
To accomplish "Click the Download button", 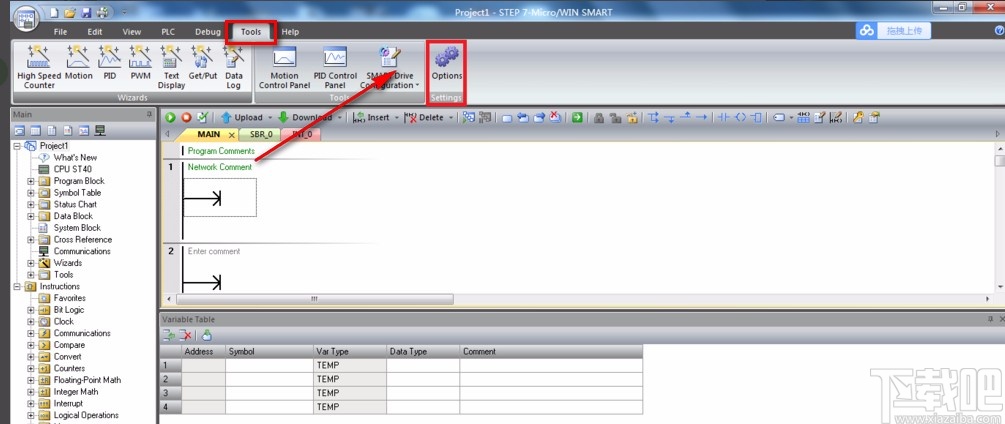I will click(x=306, y=118).
